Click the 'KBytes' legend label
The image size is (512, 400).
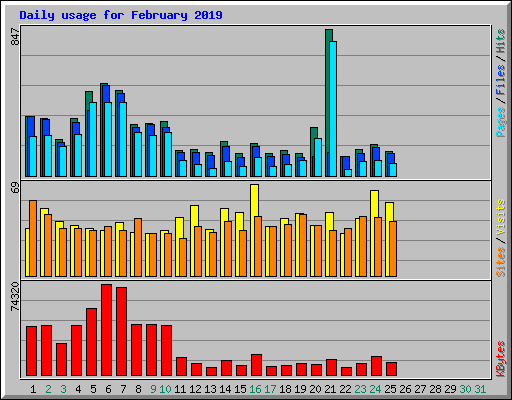pyautogui.click(x=501, y=359)
